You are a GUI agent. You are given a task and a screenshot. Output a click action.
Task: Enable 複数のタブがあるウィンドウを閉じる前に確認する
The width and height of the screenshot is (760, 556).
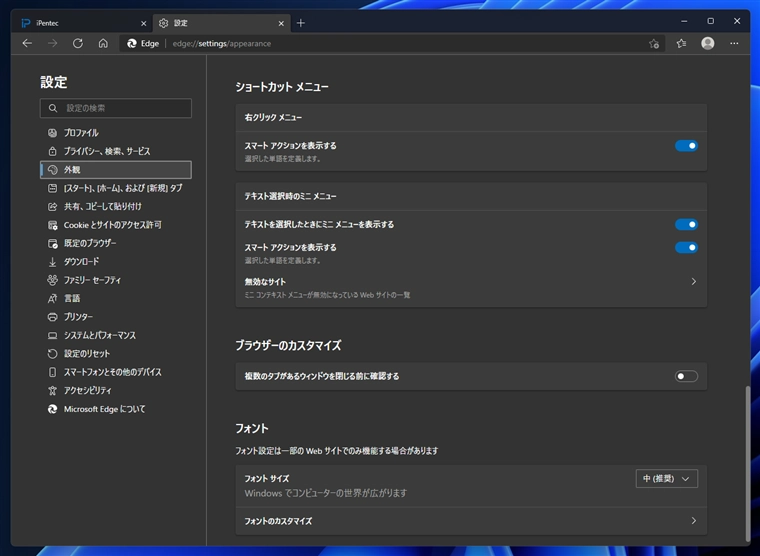686,376
